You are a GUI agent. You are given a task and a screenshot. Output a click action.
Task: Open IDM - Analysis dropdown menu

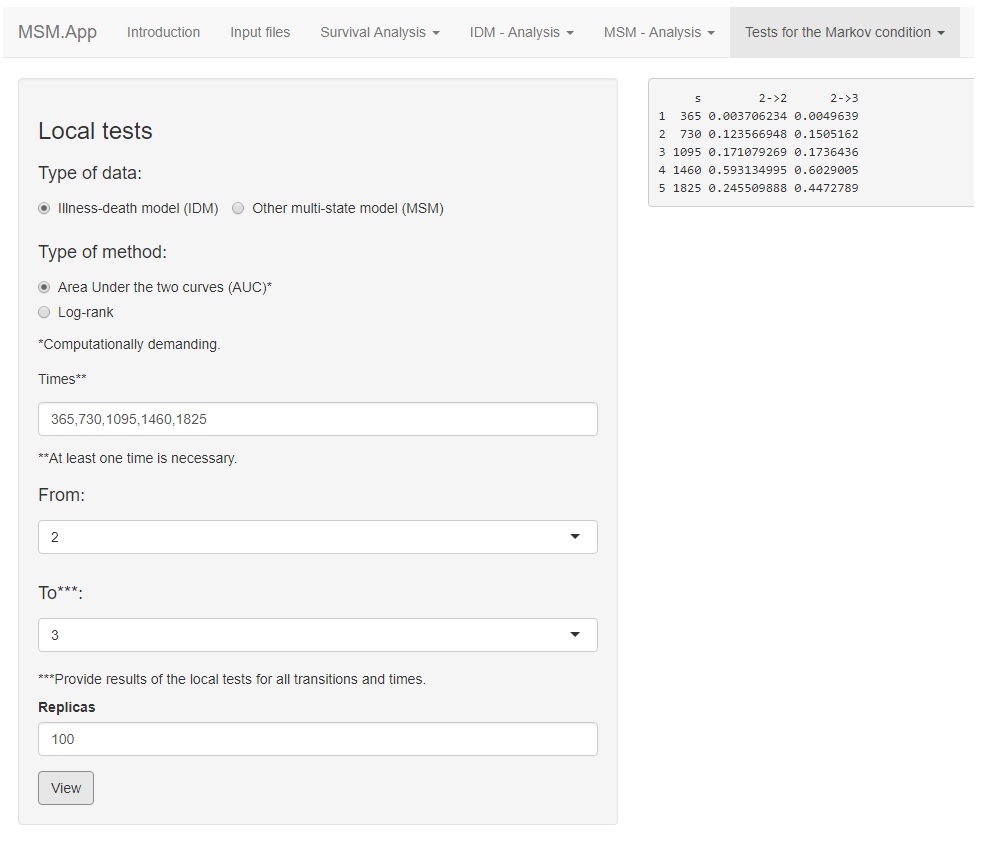(x=521, y=32)
